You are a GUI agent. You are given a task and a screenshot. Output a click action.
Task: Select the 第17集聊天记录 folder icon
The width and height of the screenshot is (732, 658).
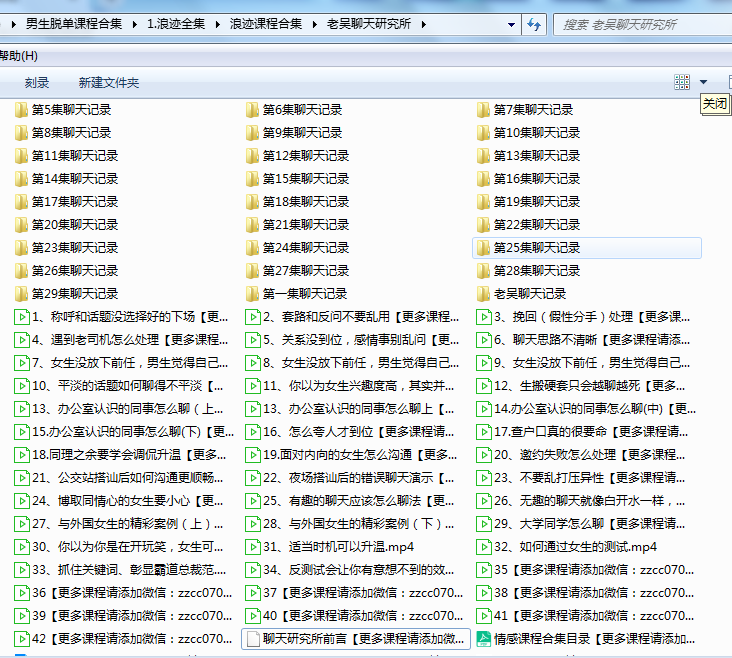(x=21, y=202)
